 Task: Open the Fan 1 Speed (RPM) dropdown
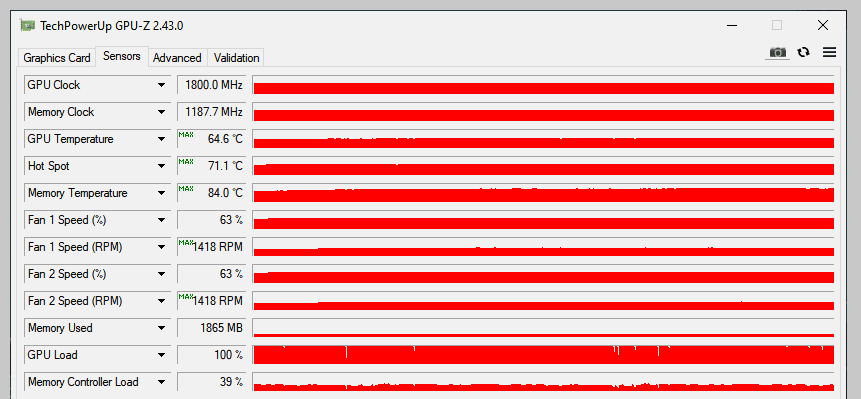(161, 247)
